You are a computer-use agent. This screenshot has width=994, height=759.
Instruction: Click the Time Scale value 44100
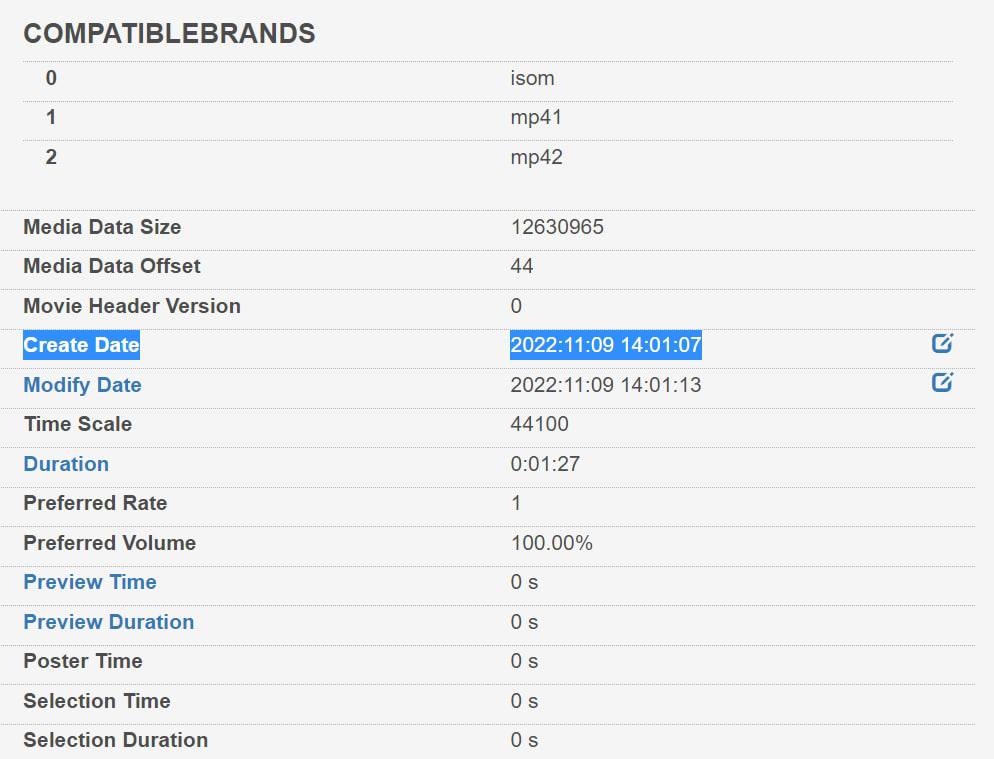(539, 424)
